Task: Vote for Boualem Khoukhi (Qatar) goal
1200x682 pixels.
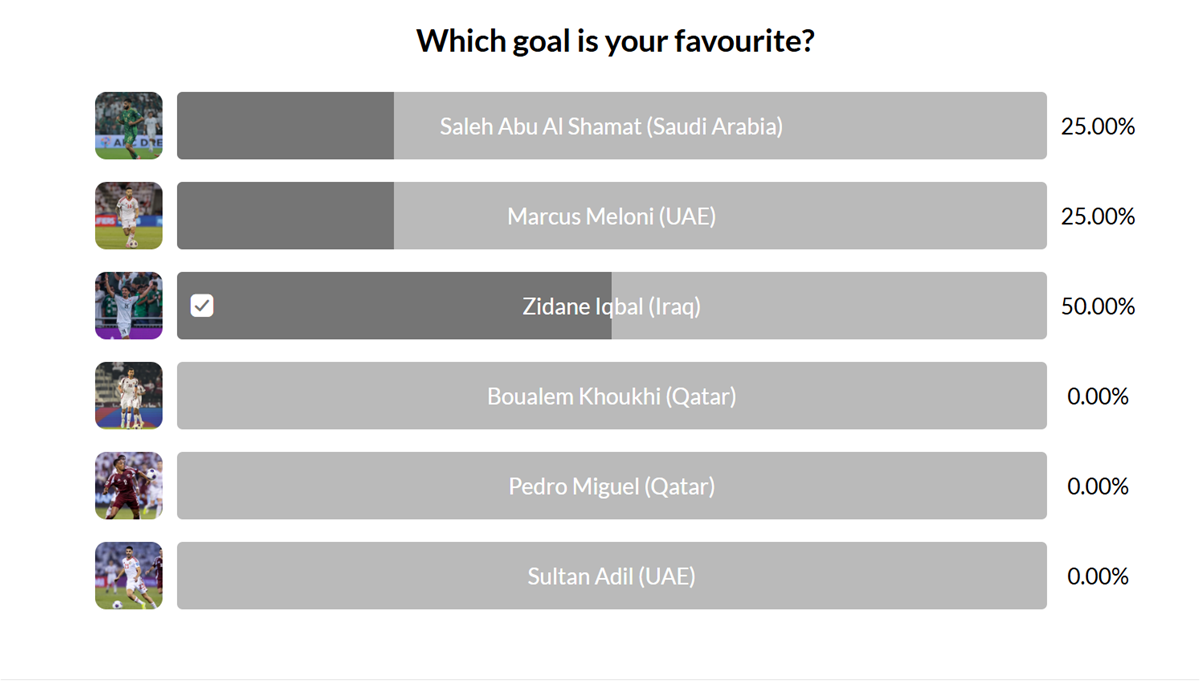Action: point(611,396)
